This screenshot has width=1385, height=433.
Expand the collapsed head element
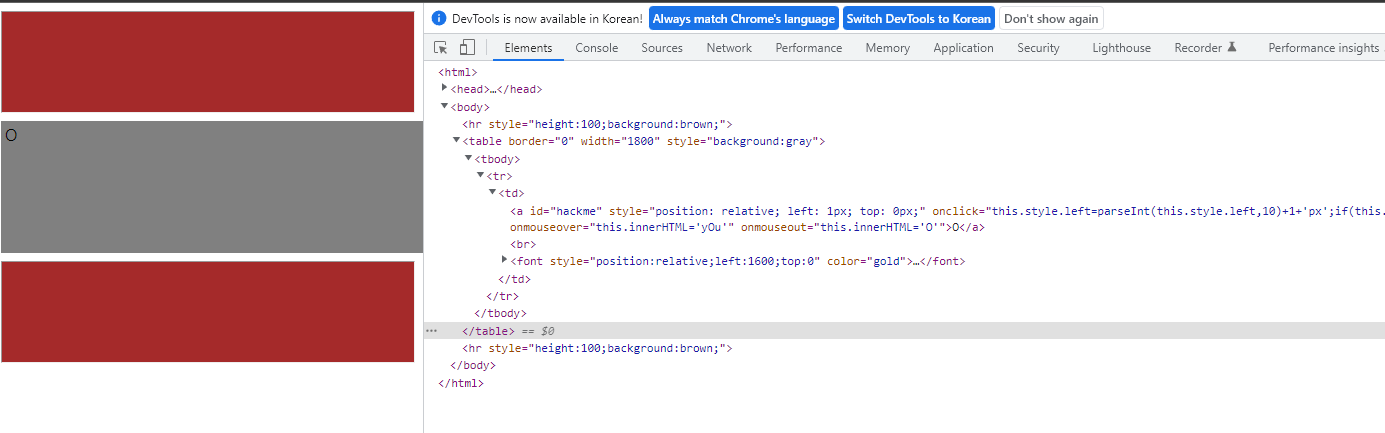pyautogui.click(x=445, y=88)
